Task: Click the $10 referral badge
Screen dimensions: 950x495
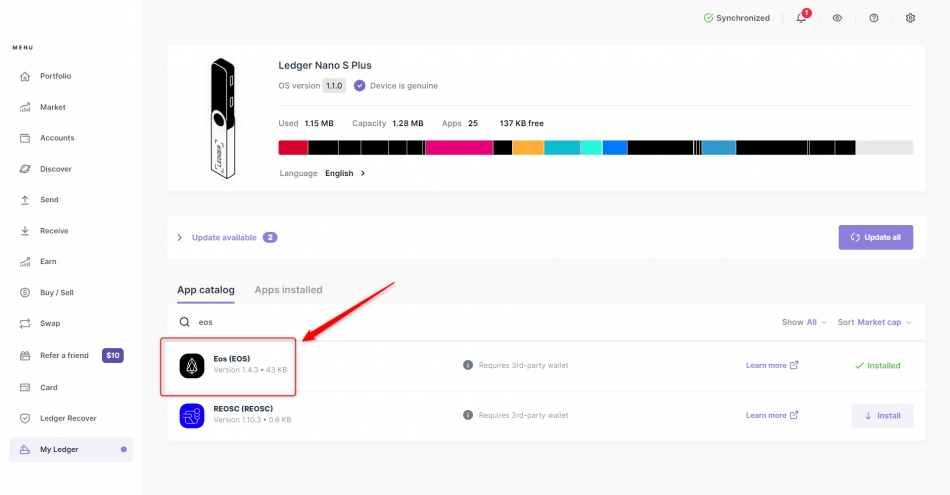Action: (x=113, y=356)
